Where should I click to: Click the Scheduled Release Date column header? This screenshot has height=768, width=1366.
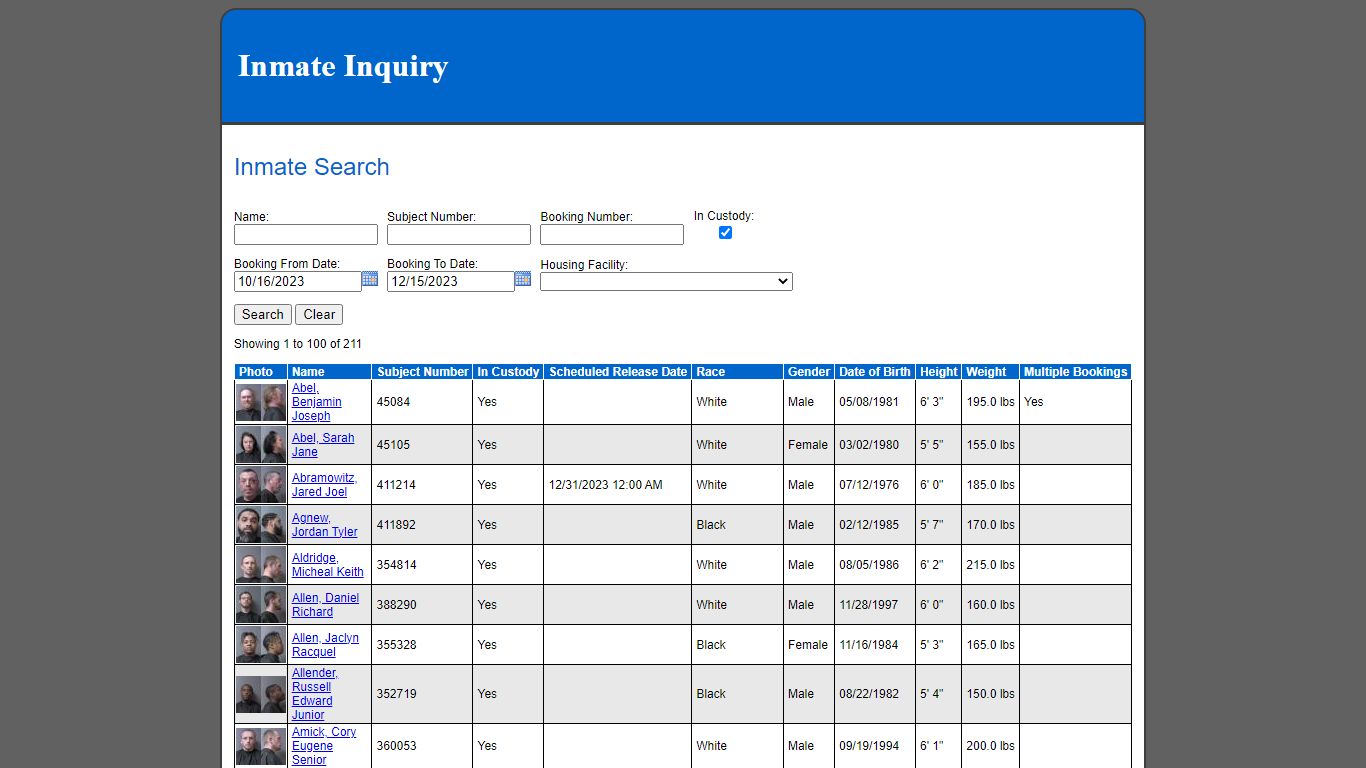[618, 372]
